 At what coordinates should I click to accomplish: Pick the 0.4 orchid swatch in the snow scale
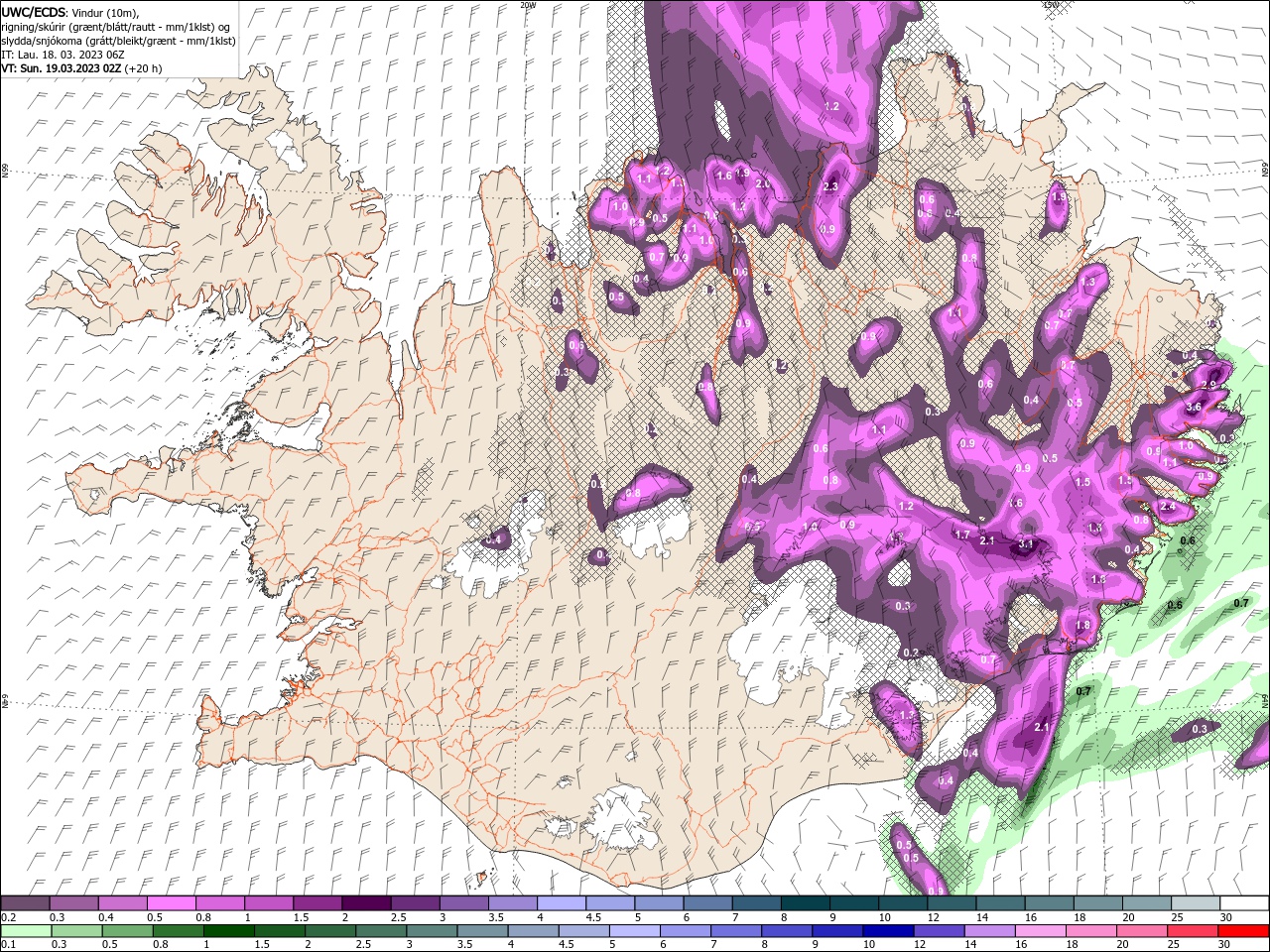tap(123, 902)
